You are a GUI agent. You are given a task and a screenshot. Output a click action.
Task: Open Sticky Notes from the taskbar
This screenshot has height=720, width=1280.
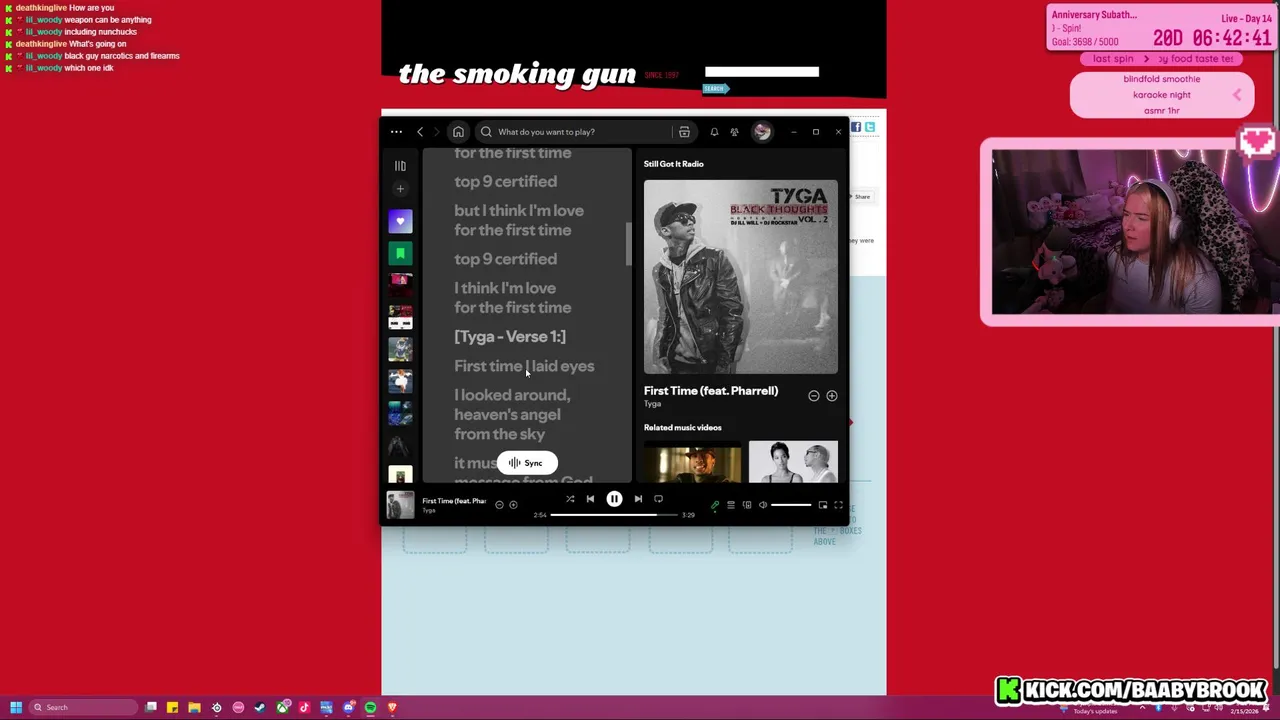tap(173, 707)
